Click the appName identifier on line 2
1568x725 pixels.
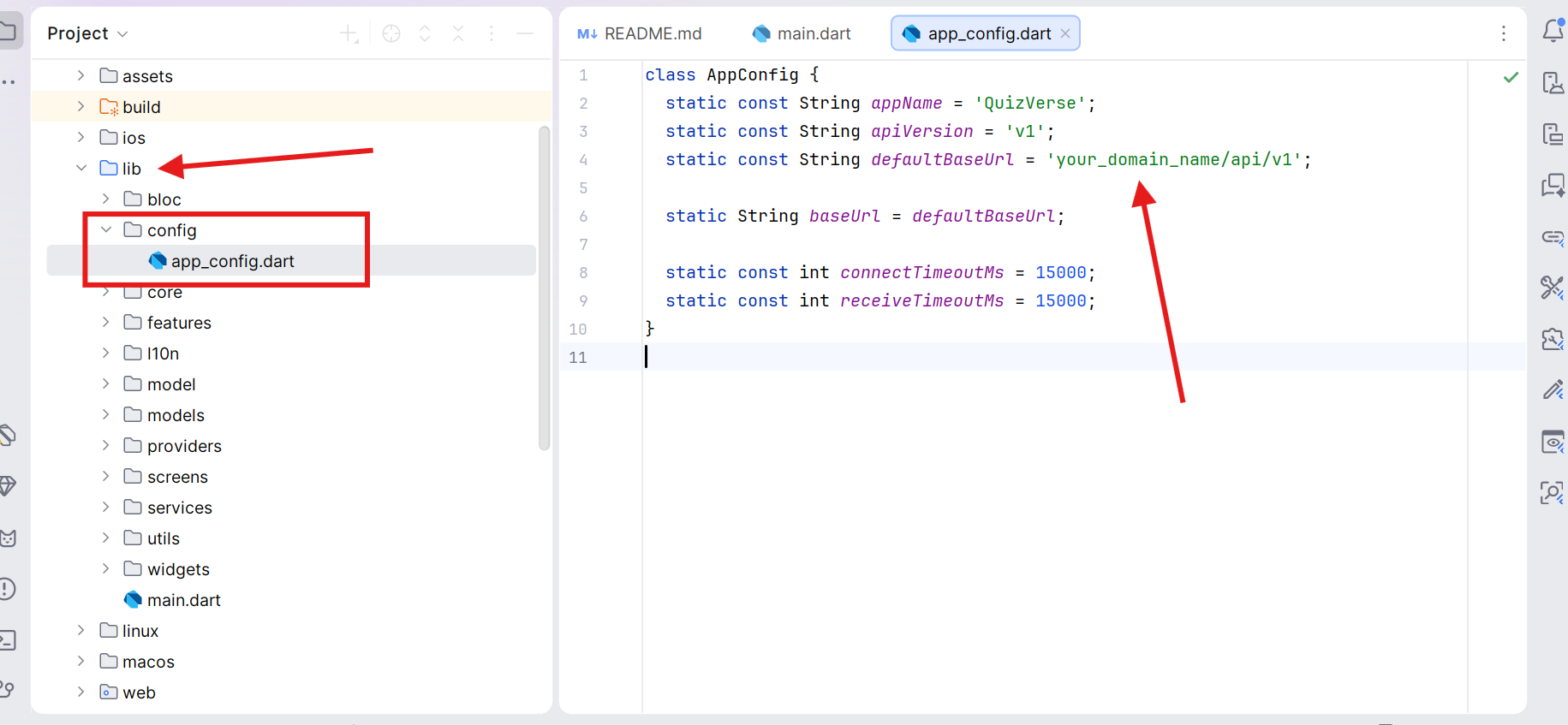click(907, 103)
